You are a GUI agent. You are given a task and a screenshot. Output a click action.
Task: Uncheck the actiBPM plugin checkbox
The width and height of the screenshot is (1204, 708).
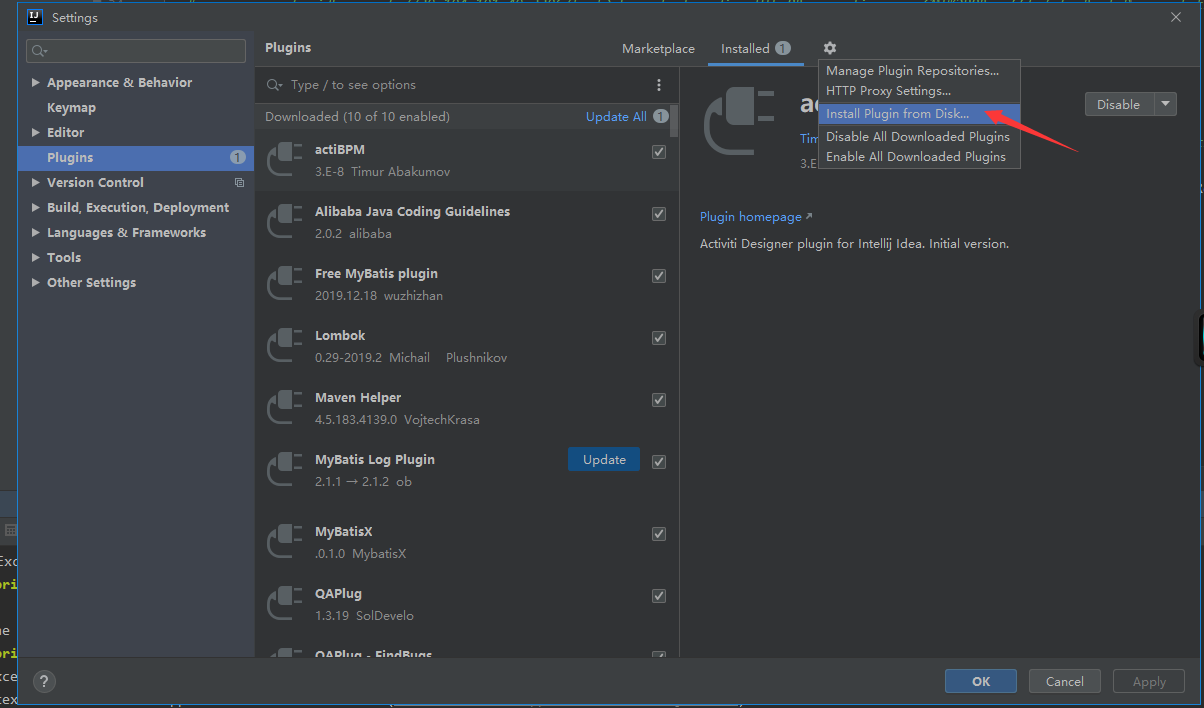659,152
